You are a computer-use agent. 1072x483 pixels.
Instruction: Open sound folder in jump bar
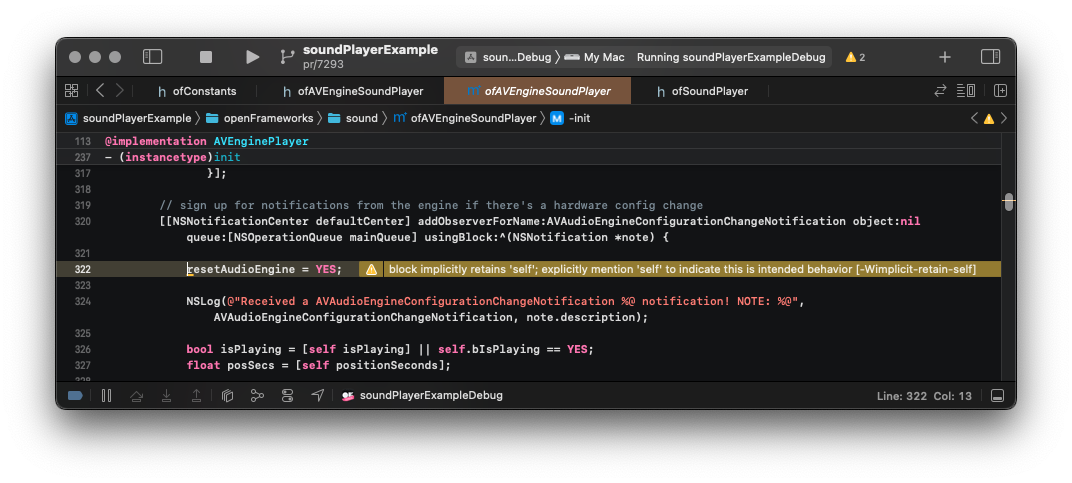click(352, 118)
